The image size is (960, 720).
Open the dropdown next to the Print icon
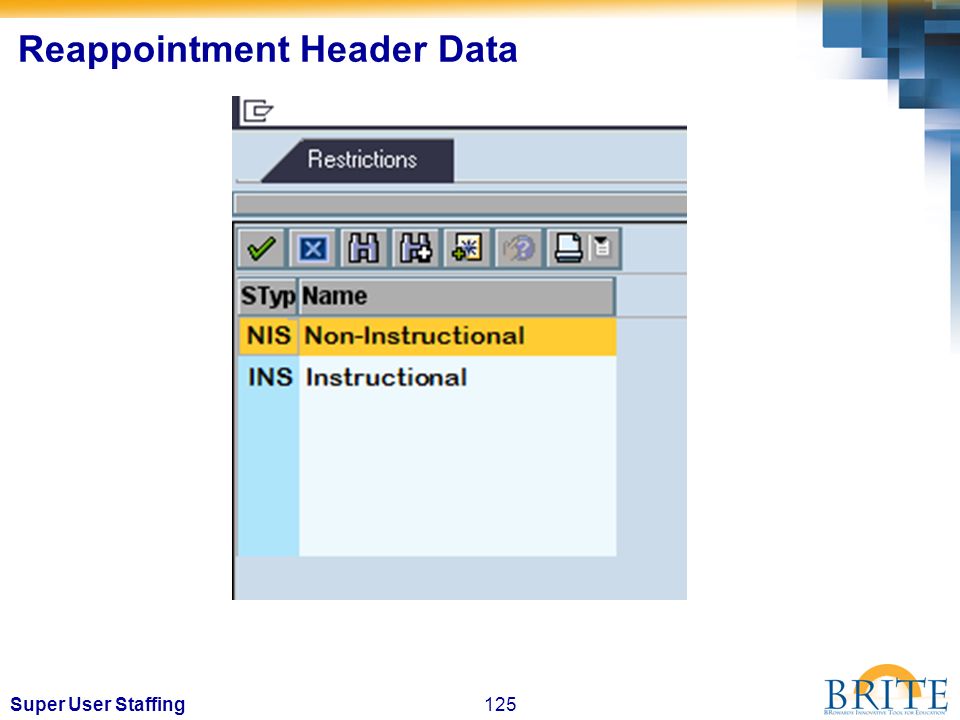602,247
